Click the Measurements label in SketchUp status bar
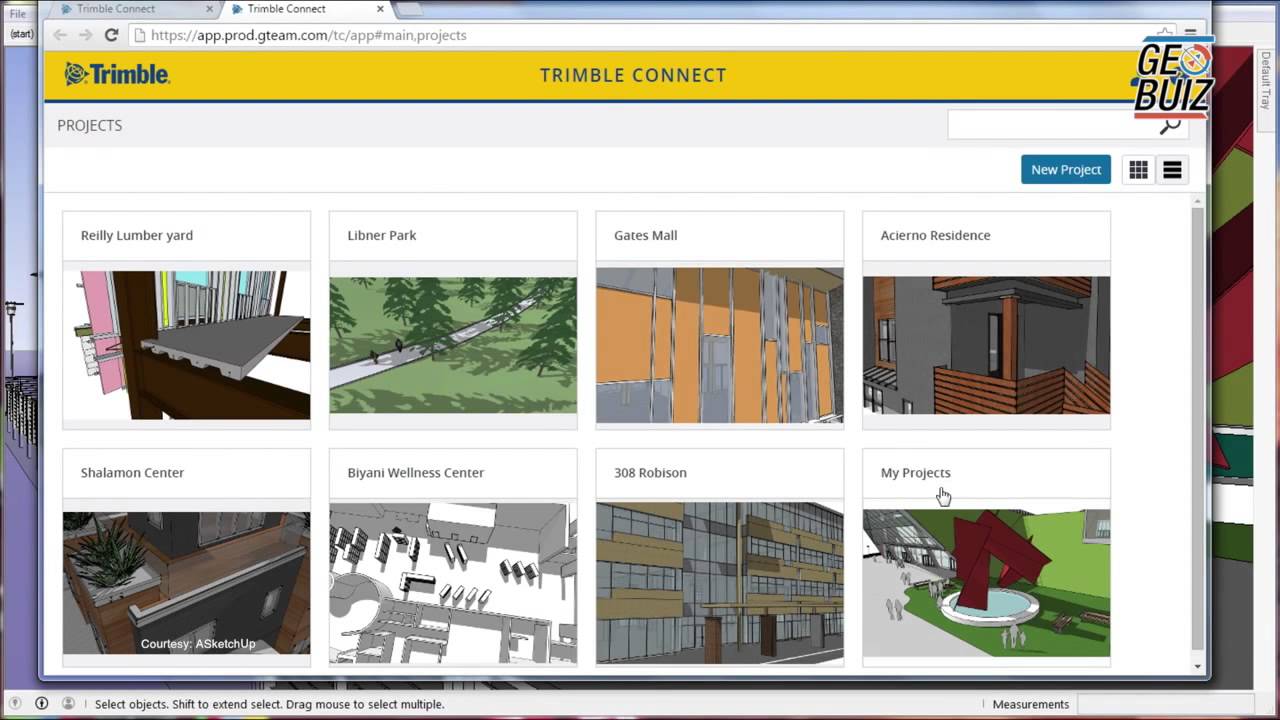Viewport: 1280px width, 720px height. tap(1030, 704)
